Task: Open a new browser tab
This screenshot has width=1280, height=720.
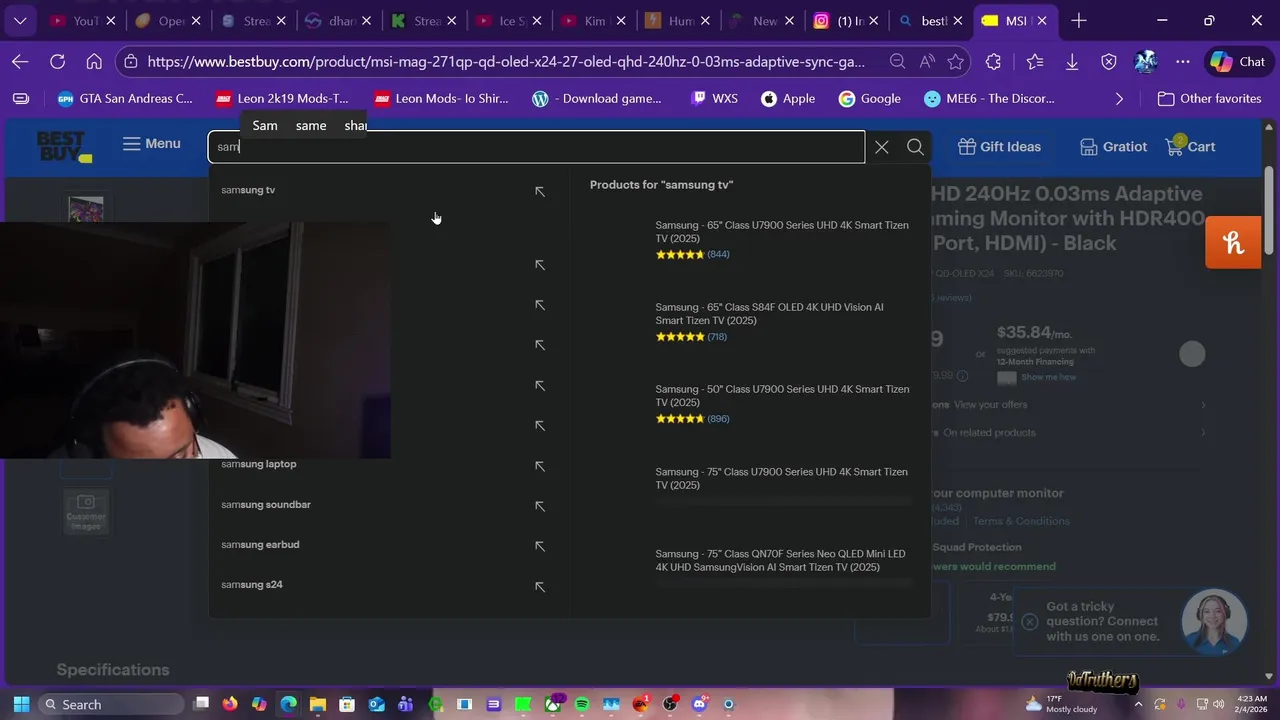Action: coord(1078,21)
